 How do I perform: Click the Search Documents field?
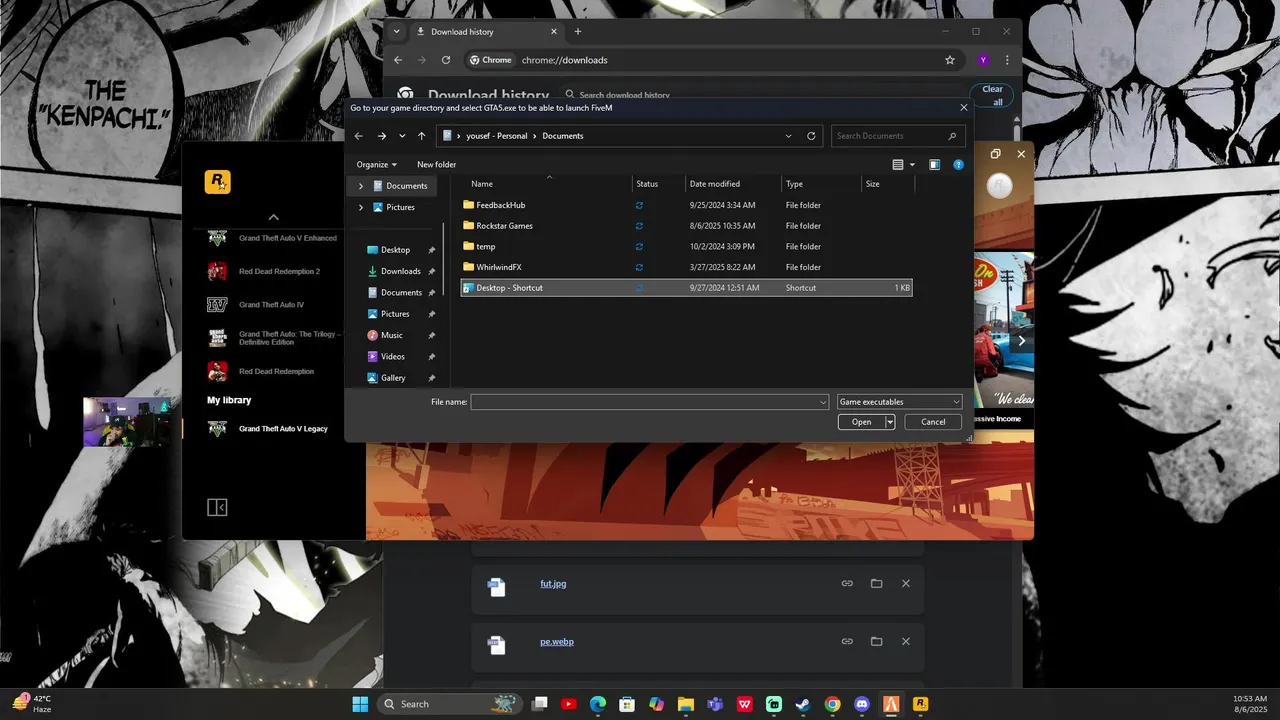point(899,136)
